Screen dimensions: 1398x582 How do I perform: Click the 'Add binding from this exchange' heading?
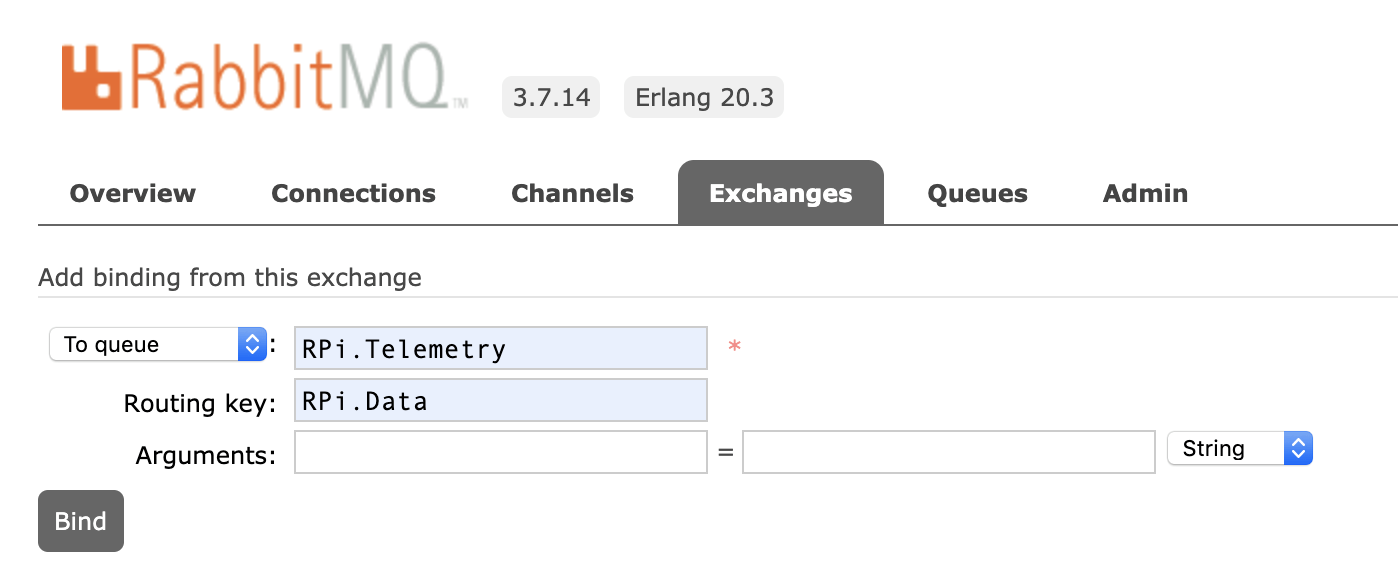coord(230,277)
